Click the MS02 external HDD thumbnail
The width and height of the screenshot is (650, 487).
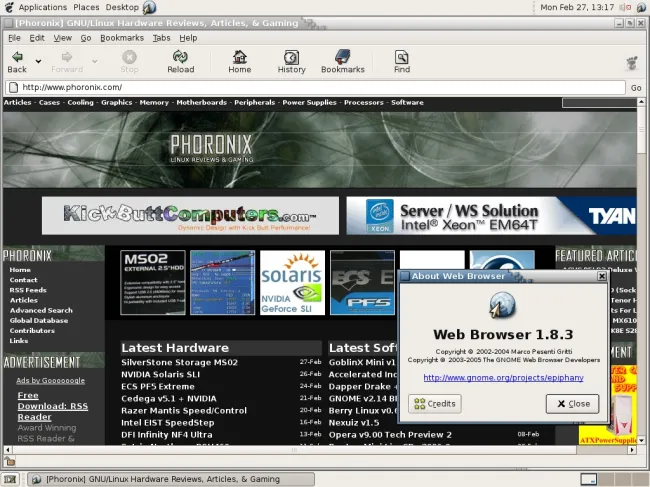[x=153, y=282]
